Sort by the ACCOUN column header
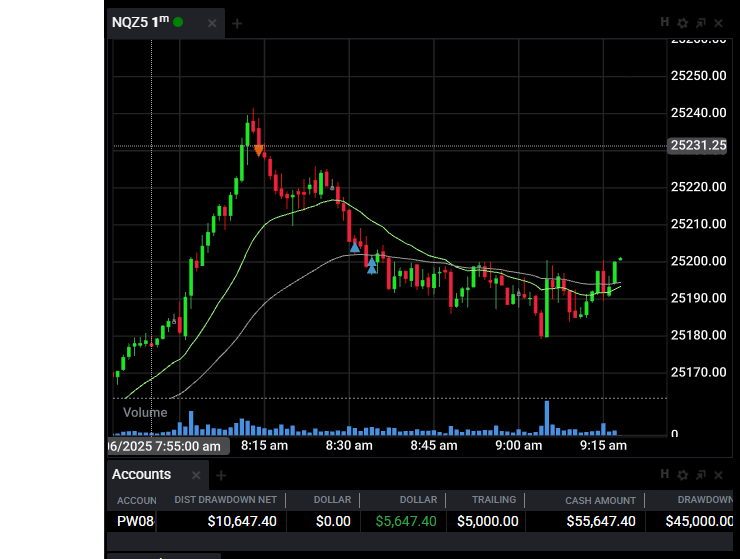Viewport: 740px width, 559px height. pyautogui.click(x=136, y=500)
